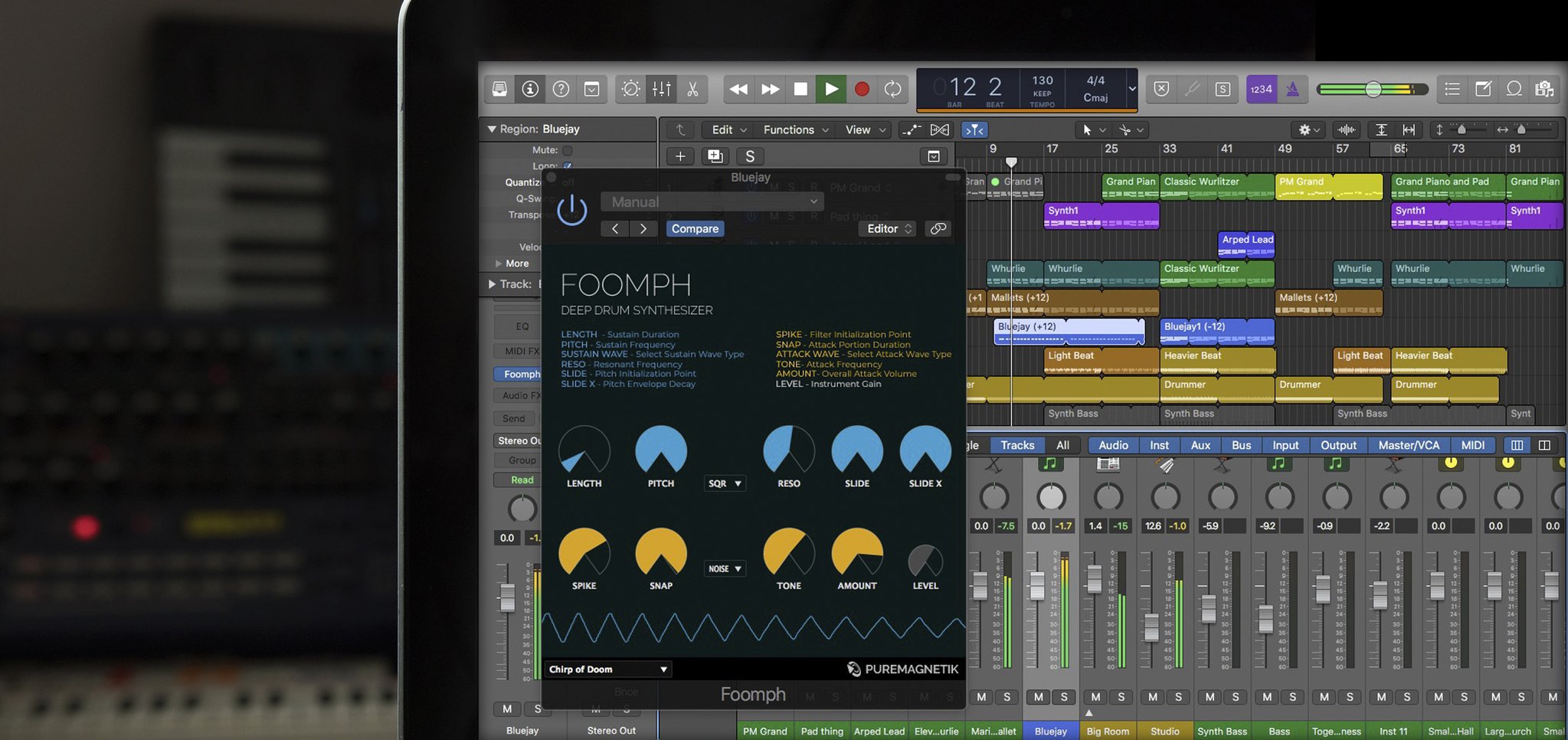Click the Foomph LENGTH knob
1568x740 pixels.
[x=584, y=450]
